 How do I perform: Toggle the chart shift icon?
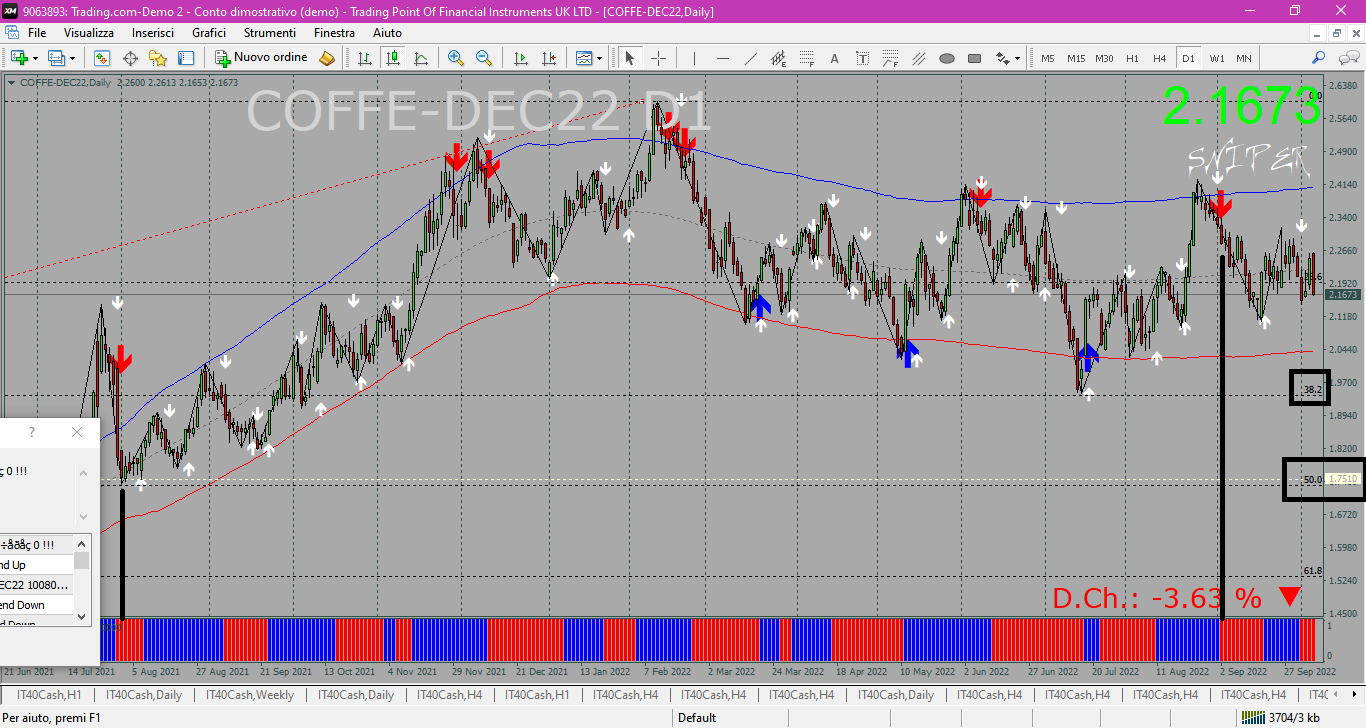(x=547, y=58)
